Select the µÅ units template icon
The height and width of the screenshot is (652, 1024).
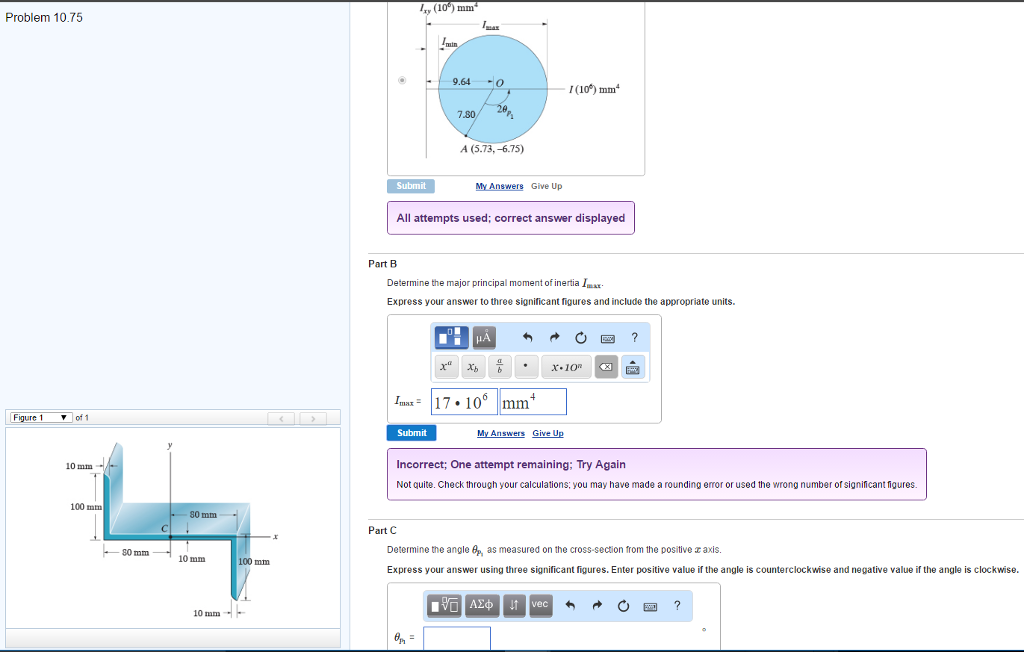point(484,338)
